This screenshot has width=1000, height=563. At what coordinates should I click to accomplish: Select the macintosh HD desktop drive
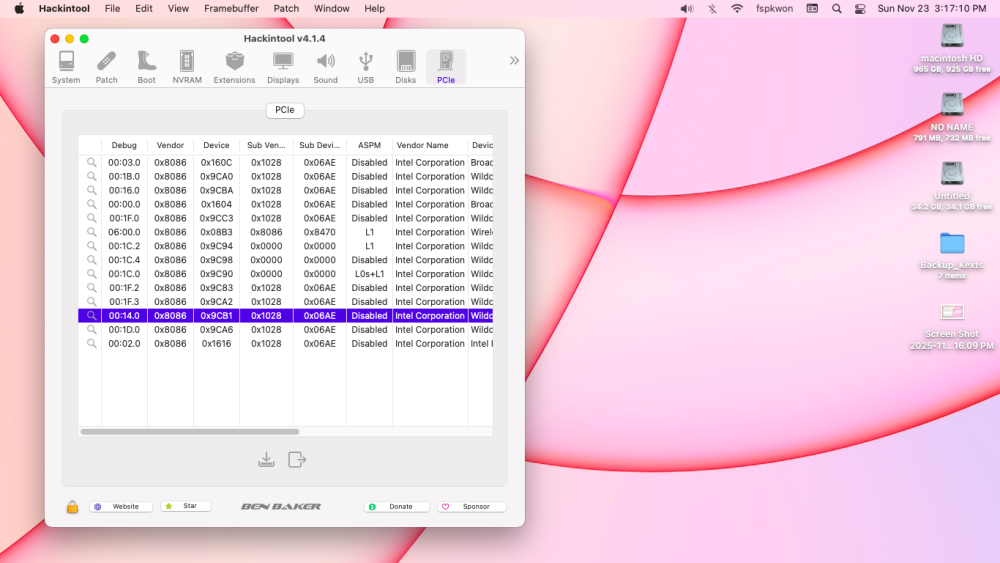[952, 48]
